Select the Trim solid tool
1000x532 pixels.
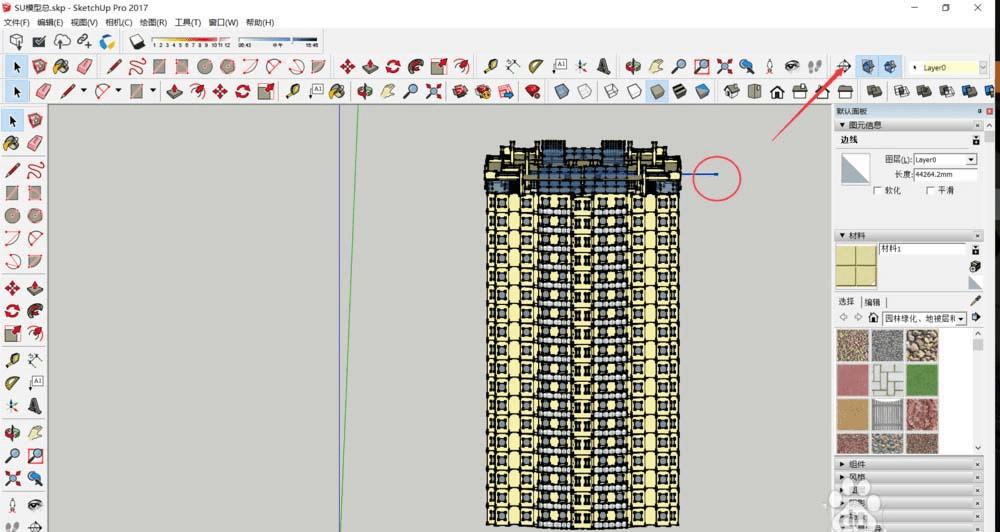969,92
